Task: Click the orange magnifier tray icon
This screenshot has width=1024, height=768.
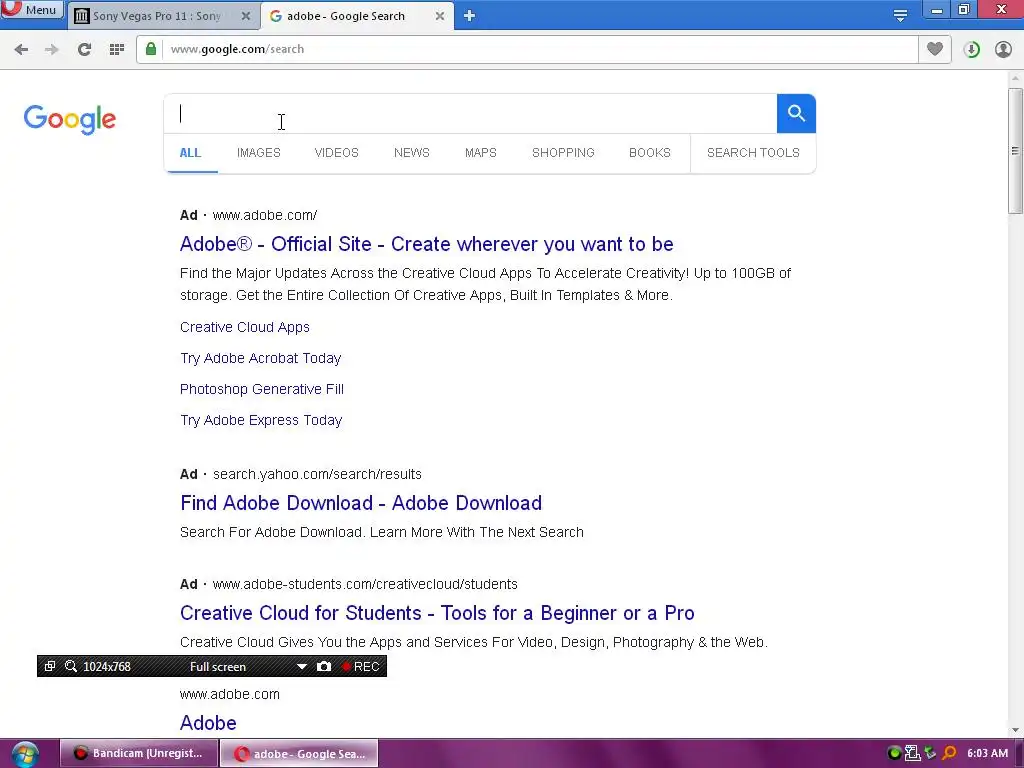Action: pyautogui.click(x=949, y=753)
